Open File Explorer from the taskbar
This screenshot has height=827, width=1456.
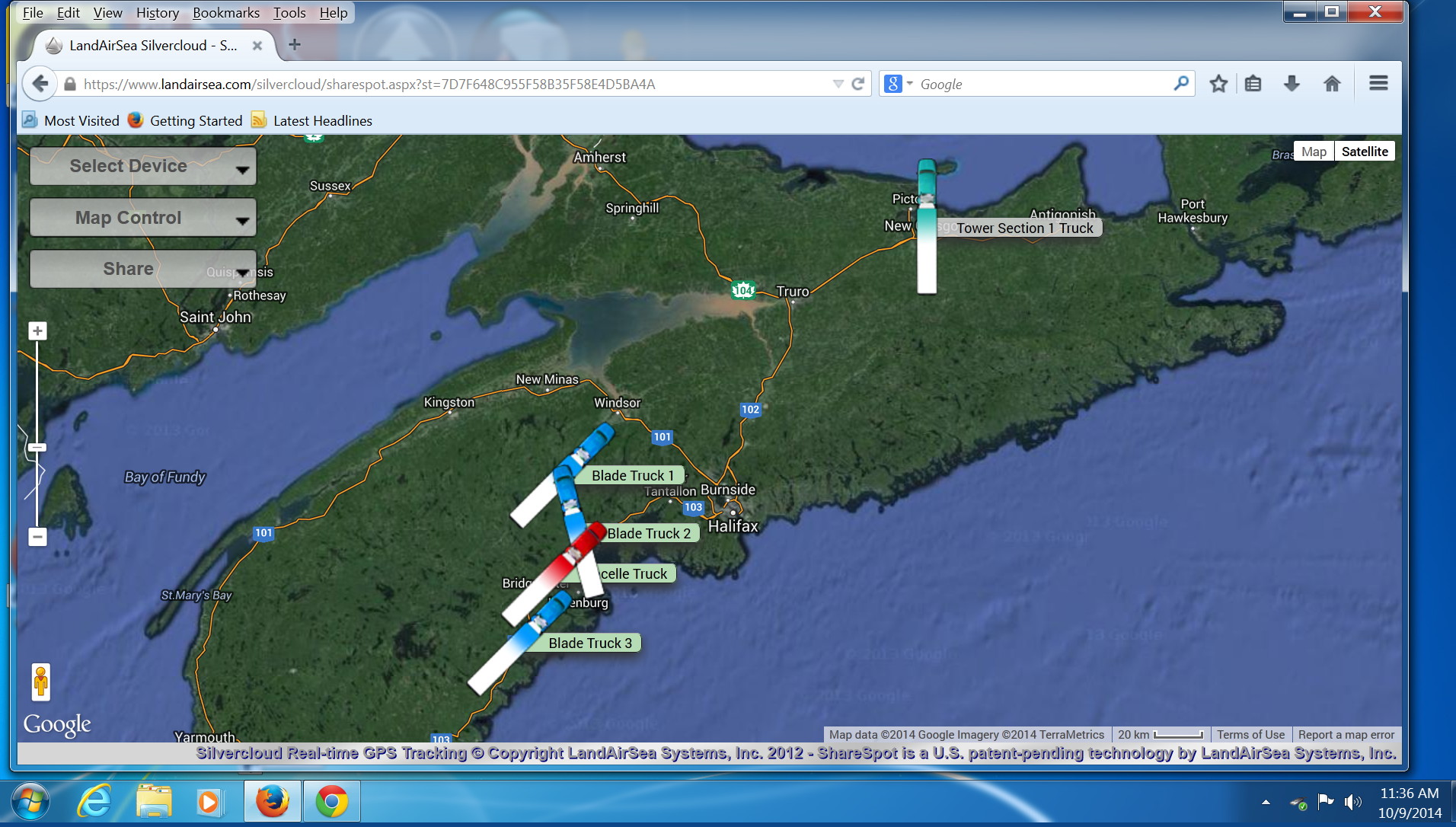155,802
